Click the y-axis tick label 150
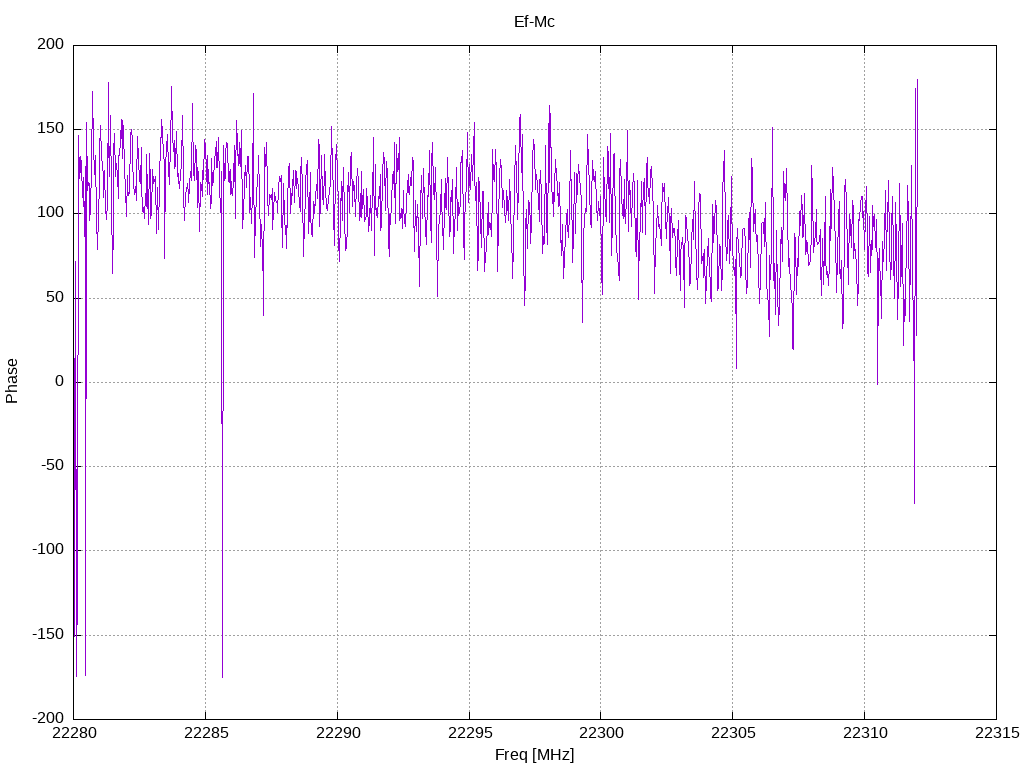This screenshot has width=1024, height=768. coord(51,129)
